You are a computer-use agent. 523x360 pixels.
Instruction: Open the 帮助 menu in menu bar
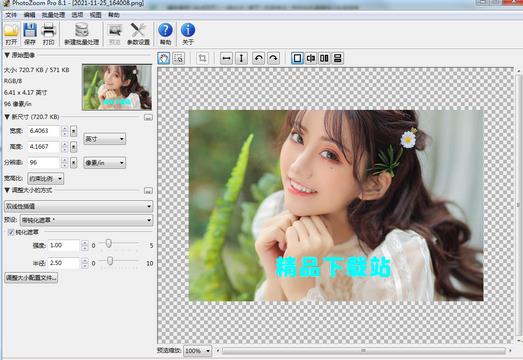pos(114,15)
